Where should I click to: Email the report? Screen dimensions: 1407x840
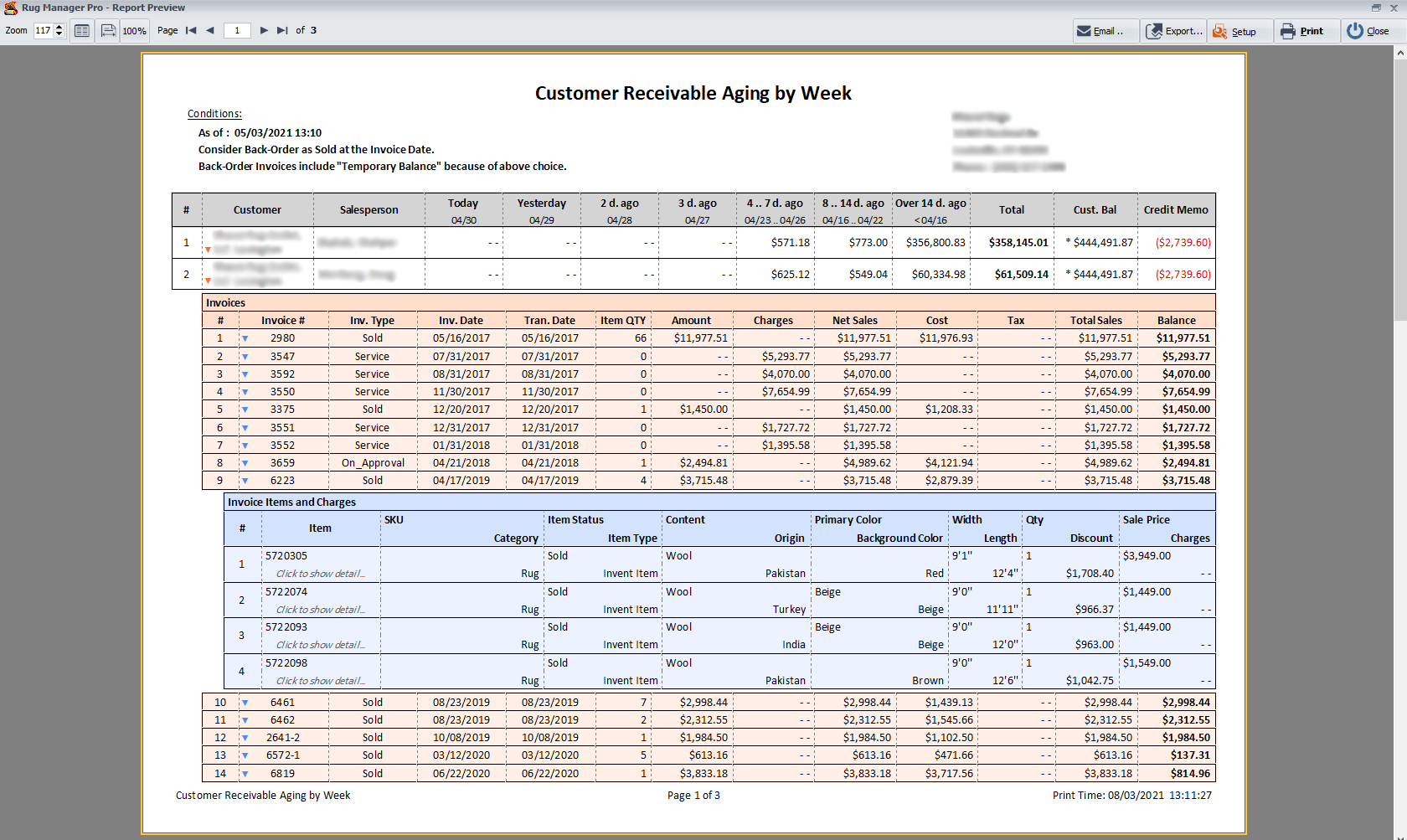tap(1105, 31)
